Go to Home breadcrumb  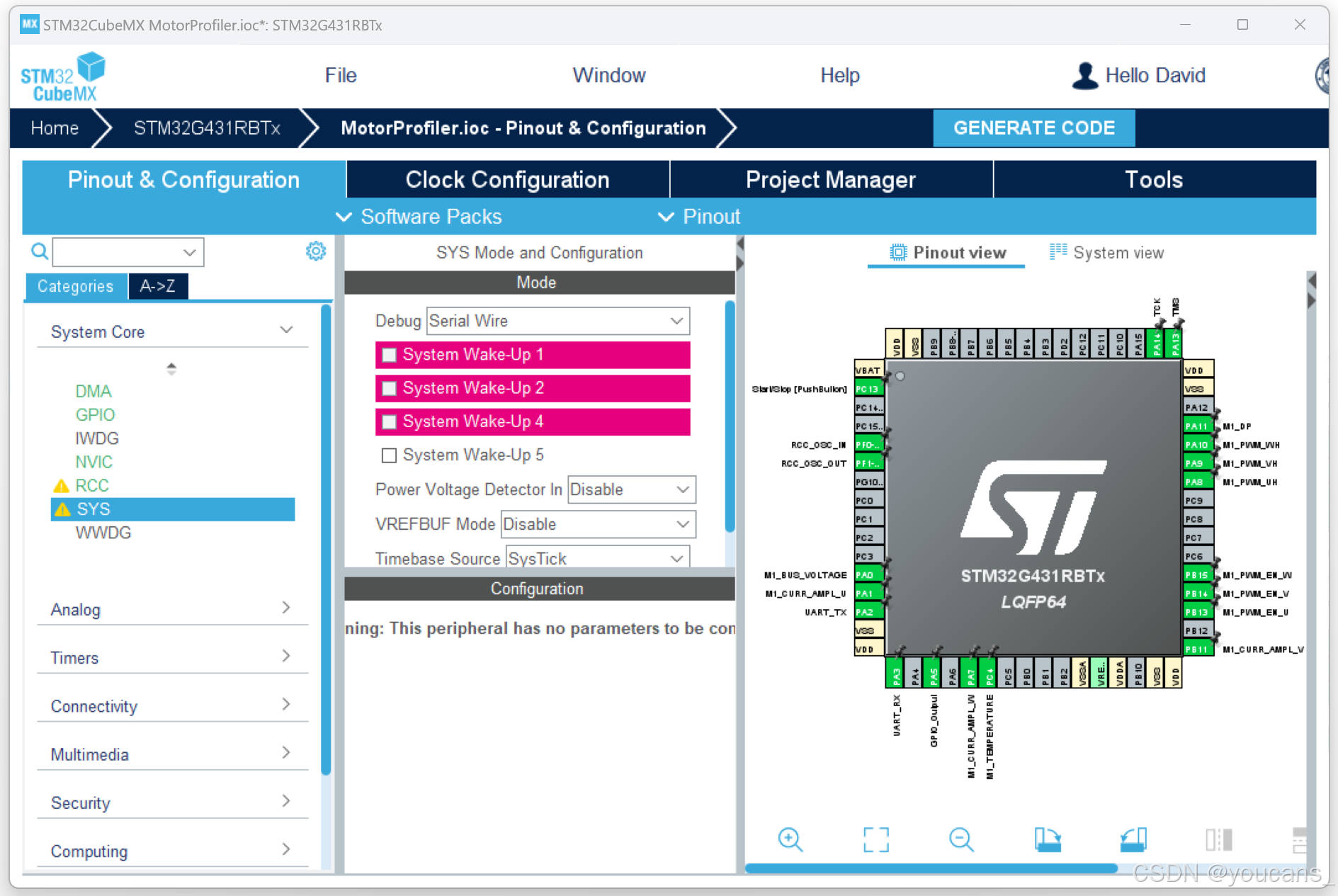click(x=55, y=127)
